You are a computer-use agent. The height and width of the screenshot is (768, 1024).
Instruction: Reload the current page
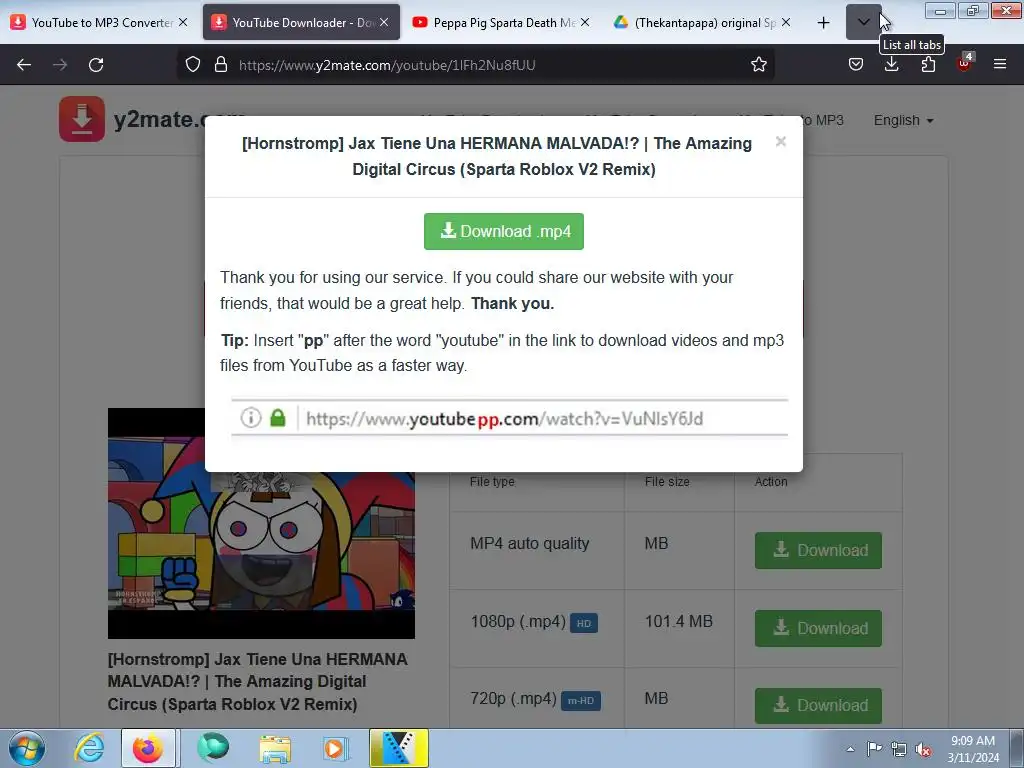(x=96, y=65)
